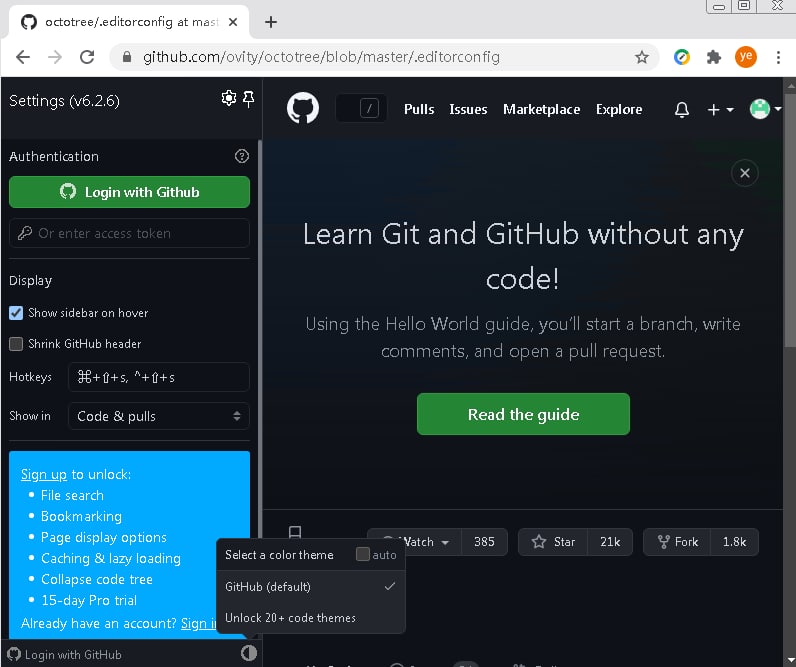Close the octotree browser tab
The image size is (796, 667).
(233, 22)
